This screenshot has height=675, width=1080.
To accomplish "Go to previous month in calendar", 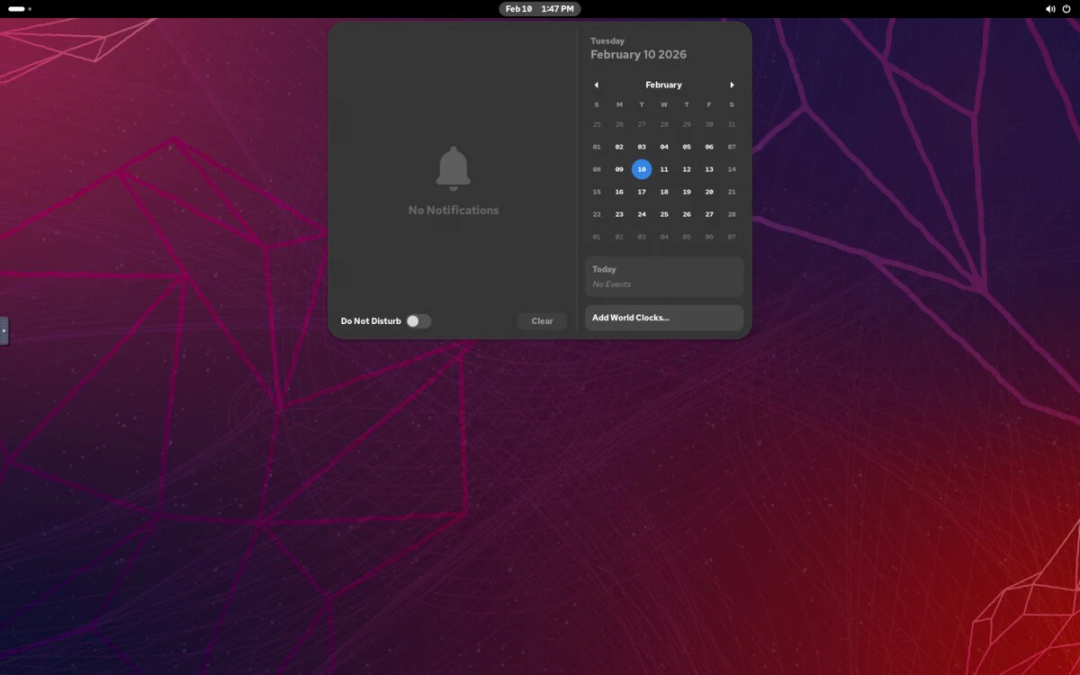I will [x=596, y=85].
